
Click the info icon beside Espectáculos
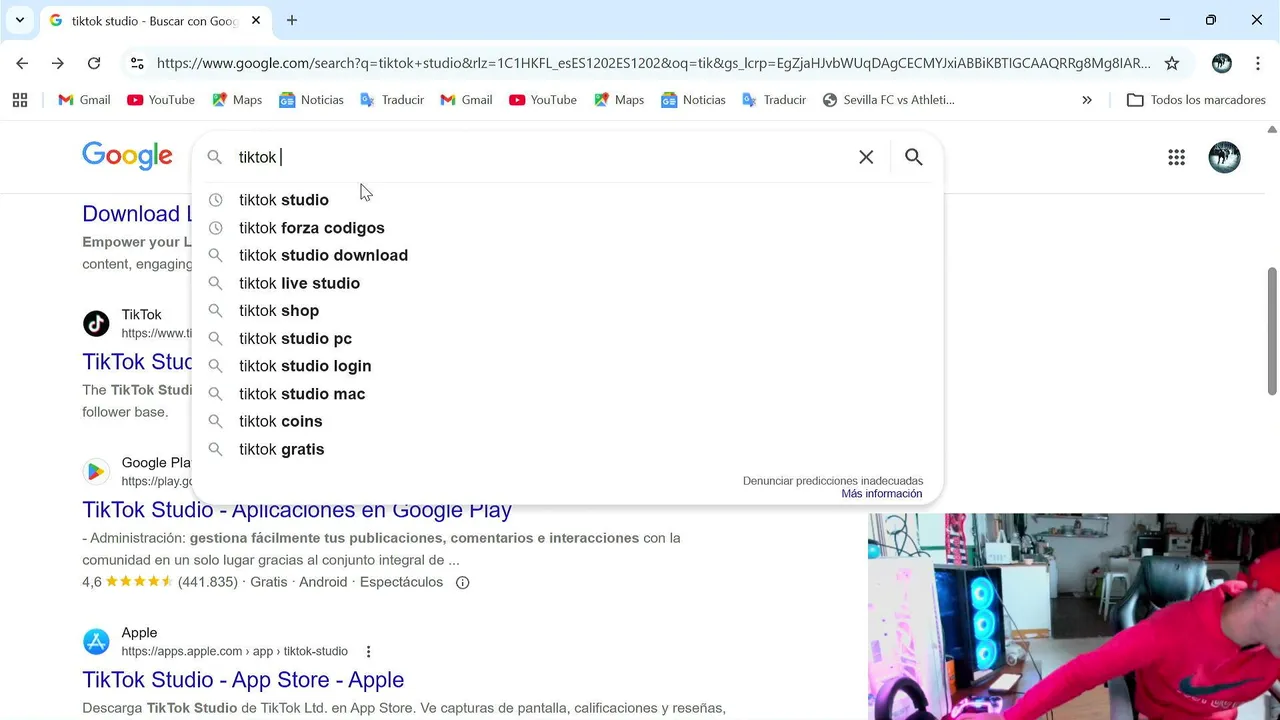pyautogui.click(x=462, y=582)
